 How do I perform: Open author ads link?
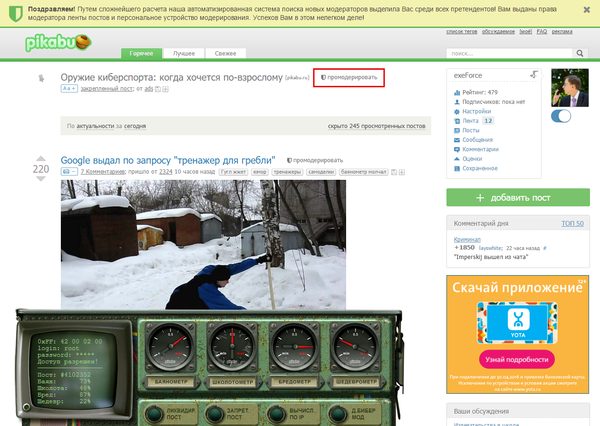click(149, 89)
